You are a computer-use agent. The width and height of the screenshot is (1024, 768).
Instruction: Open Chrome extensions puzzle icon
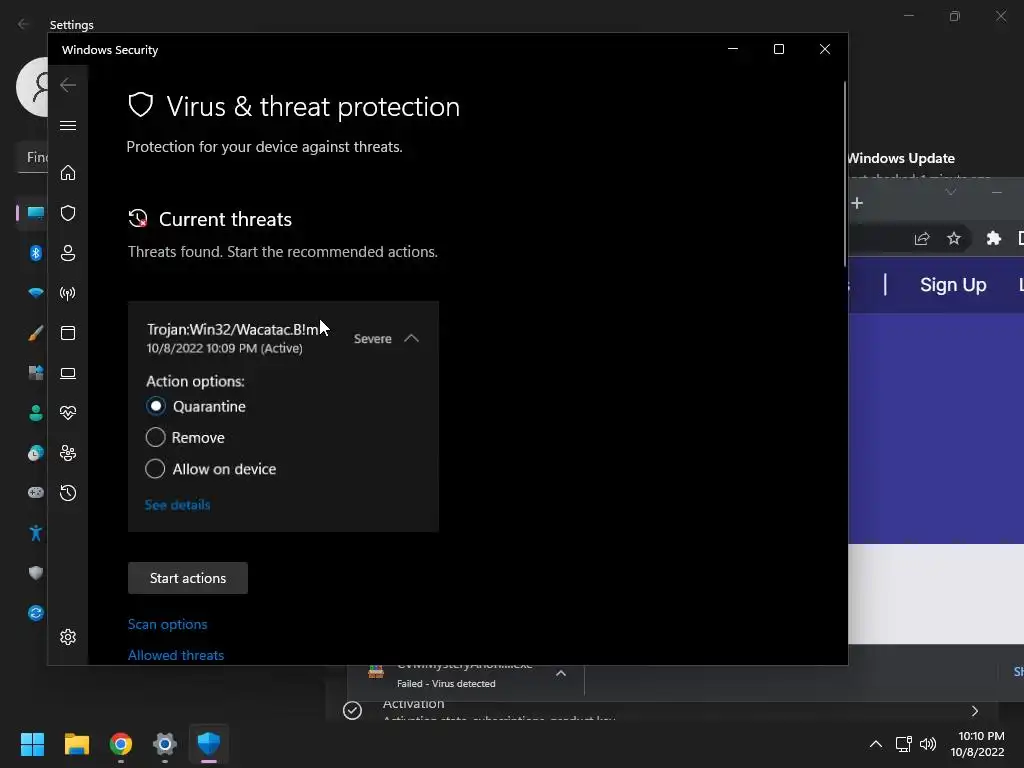coord(994,238)
